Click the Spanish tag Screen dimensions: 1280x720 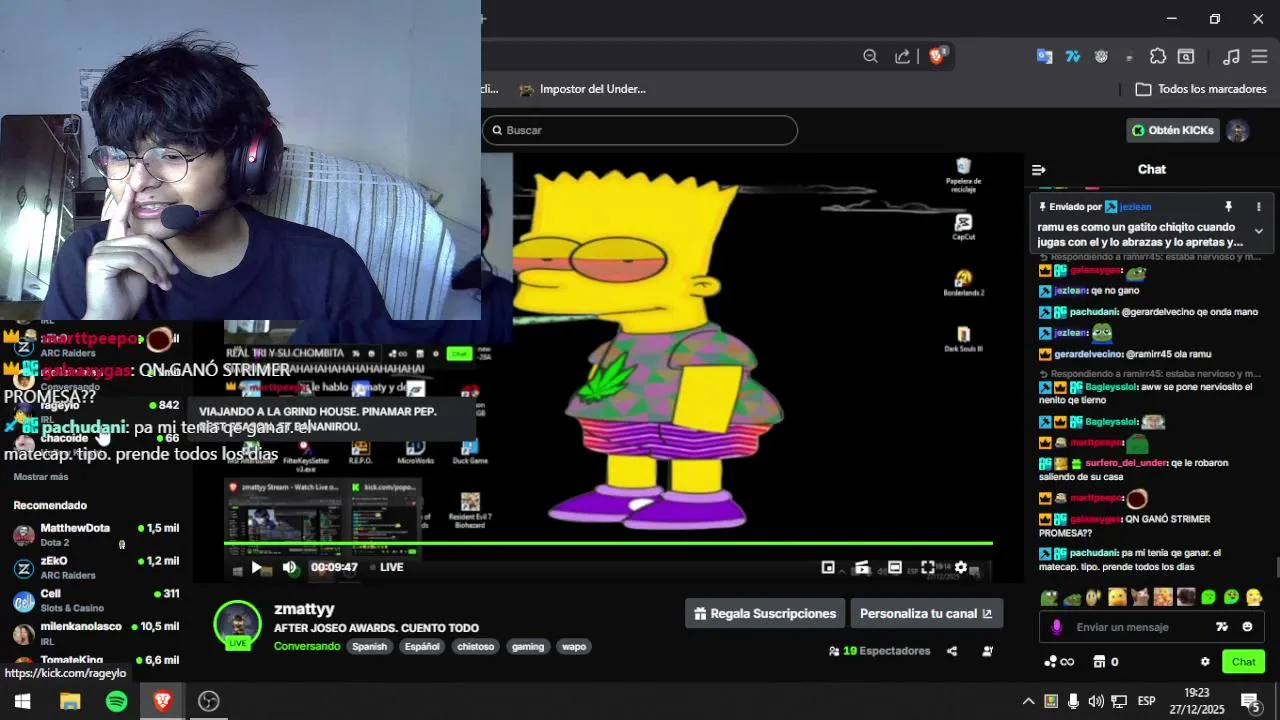(x=369, y=646)
